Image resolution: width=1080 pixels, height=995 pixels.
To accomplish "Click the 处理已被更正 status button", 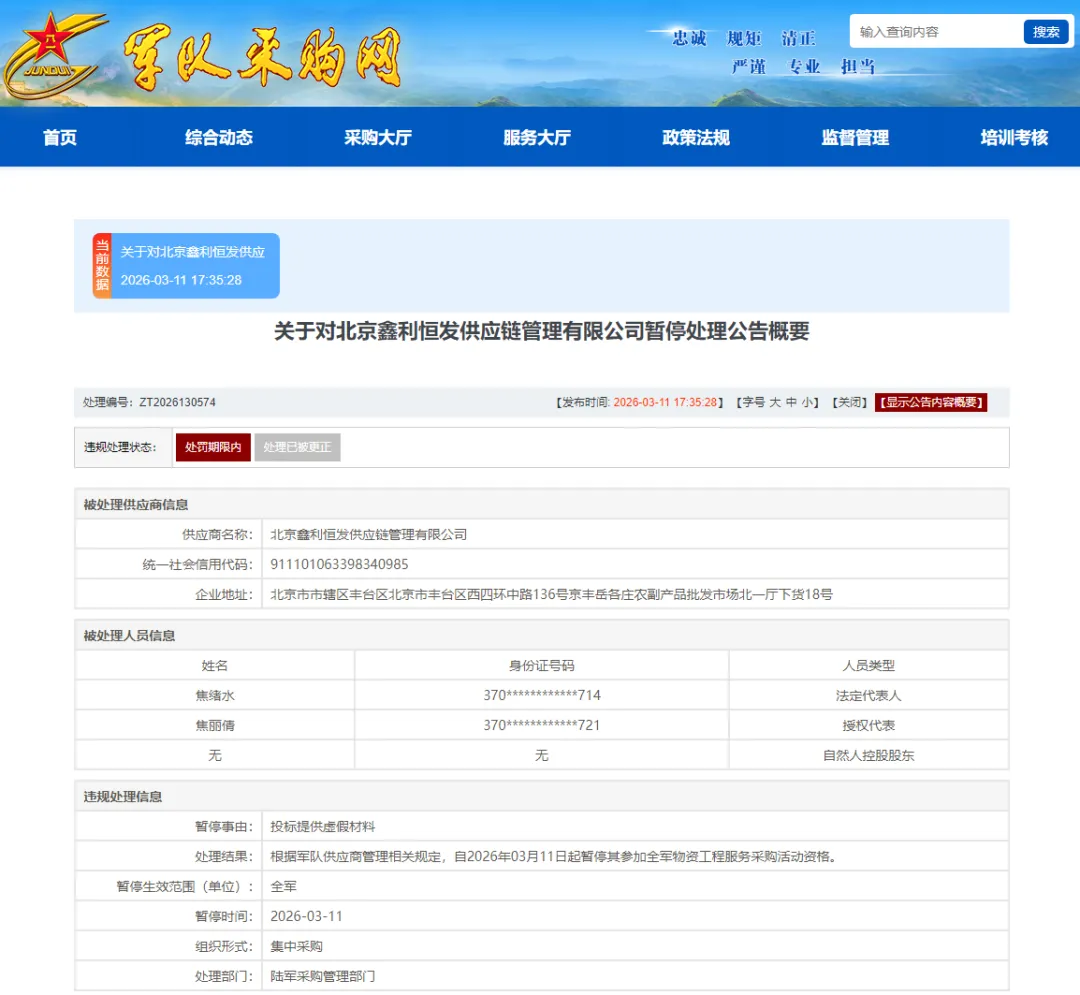I will coord(297,448).
